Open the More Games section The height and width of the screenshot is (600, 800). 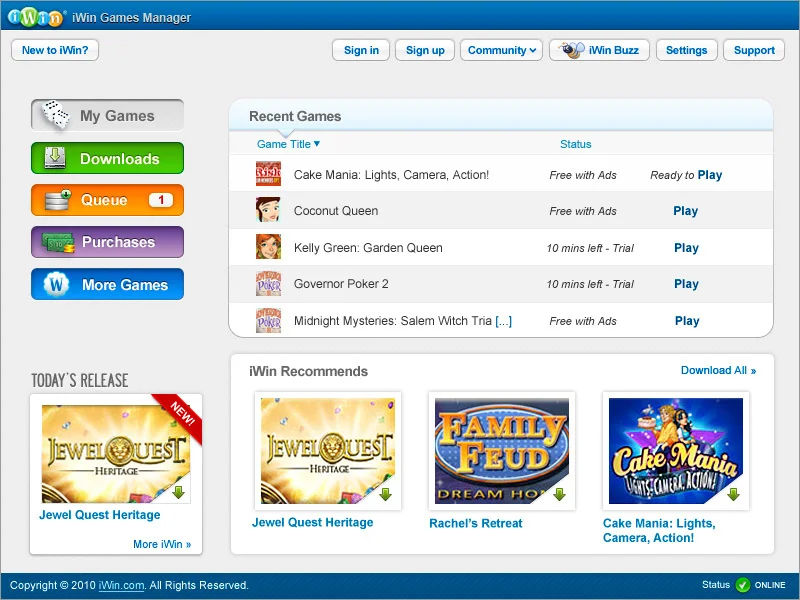point(107,284)
